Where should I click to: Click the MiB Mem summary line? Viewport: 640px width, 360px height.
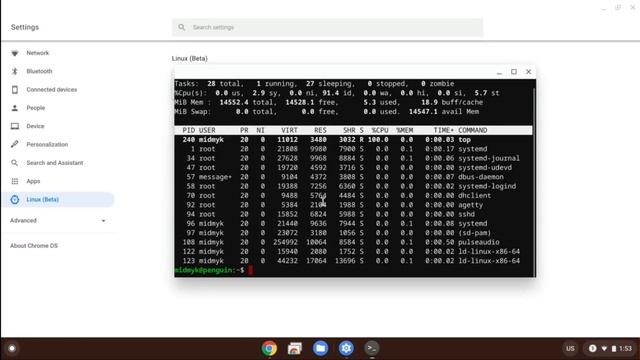(x=329, y=102)
